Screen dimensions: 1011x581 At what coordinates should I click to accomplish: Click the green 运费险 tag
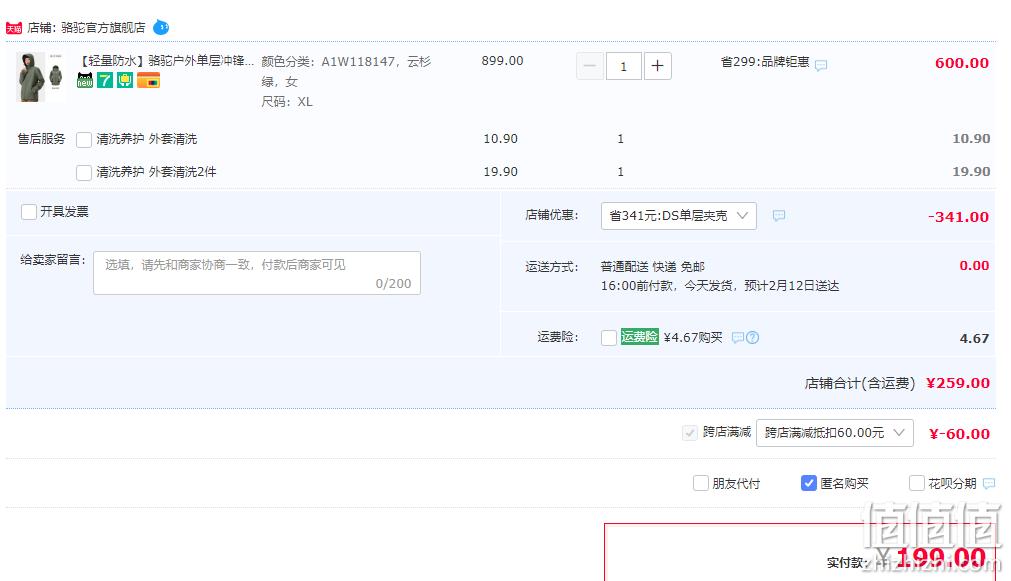tap(639, 337)
